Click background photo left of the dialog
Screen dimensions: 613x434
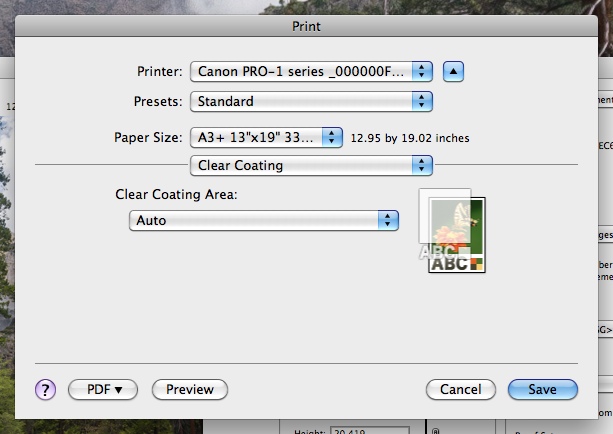(8, 250)
